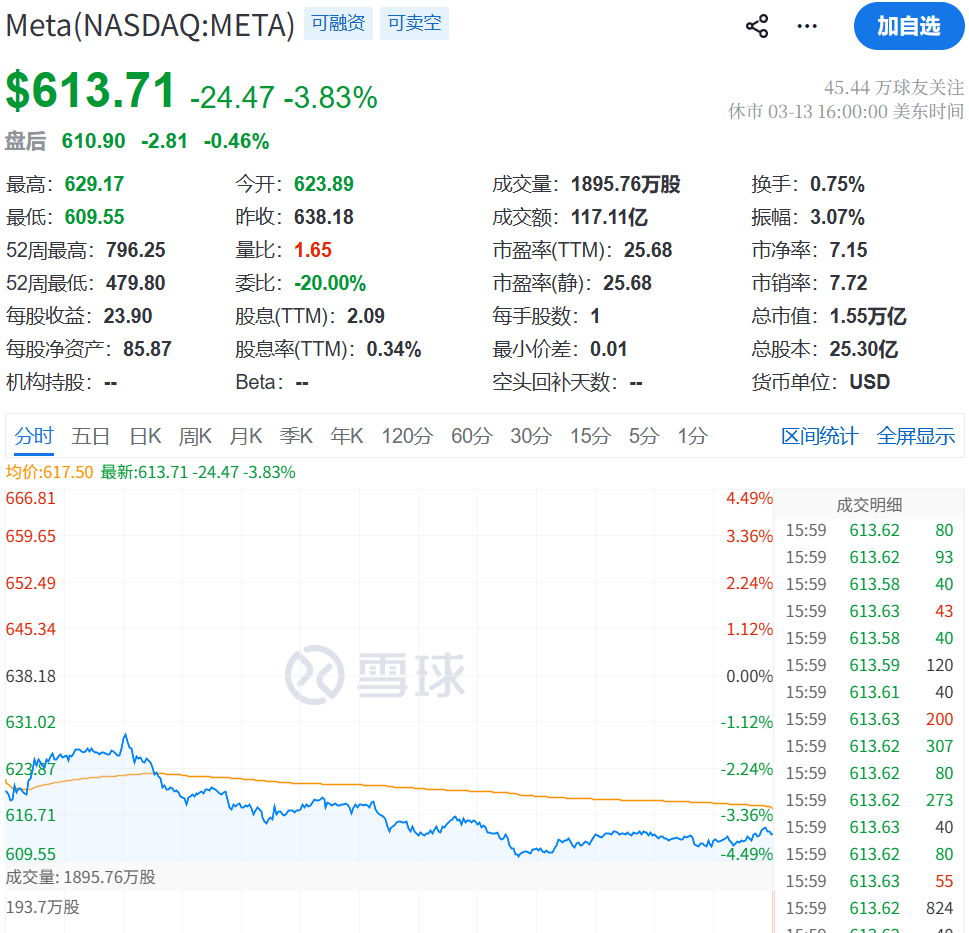Click the share icon
This screenshot has height=933, width=969.
[757, 27]
